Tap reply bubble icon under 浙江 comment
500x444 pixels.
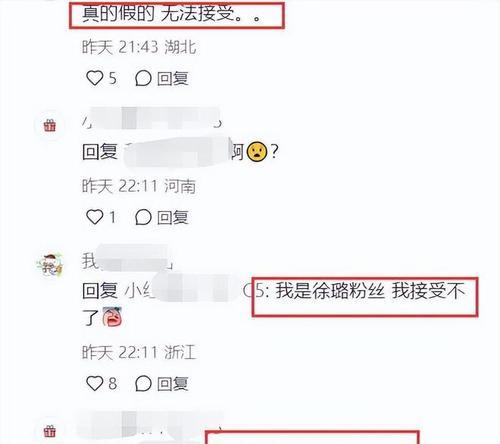(143, 383)
